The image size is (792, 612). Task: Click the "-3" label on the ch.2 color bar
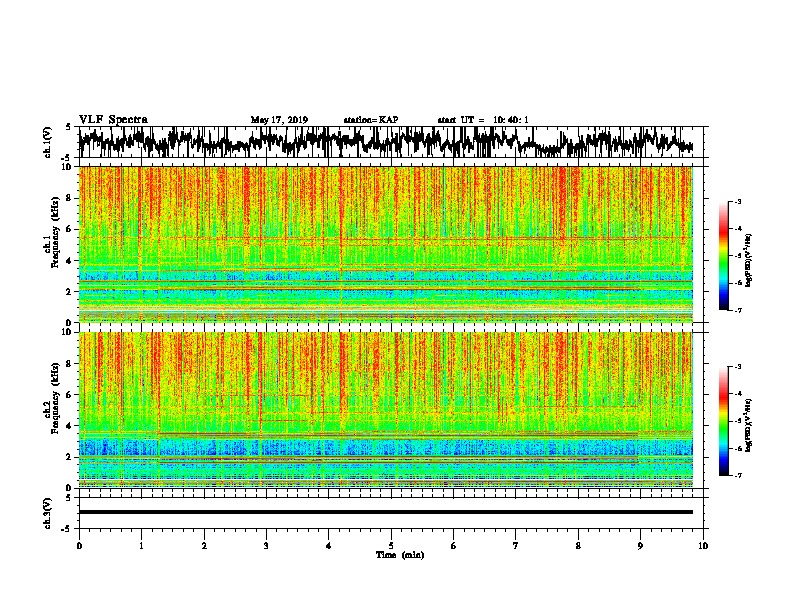pos(738,367)
